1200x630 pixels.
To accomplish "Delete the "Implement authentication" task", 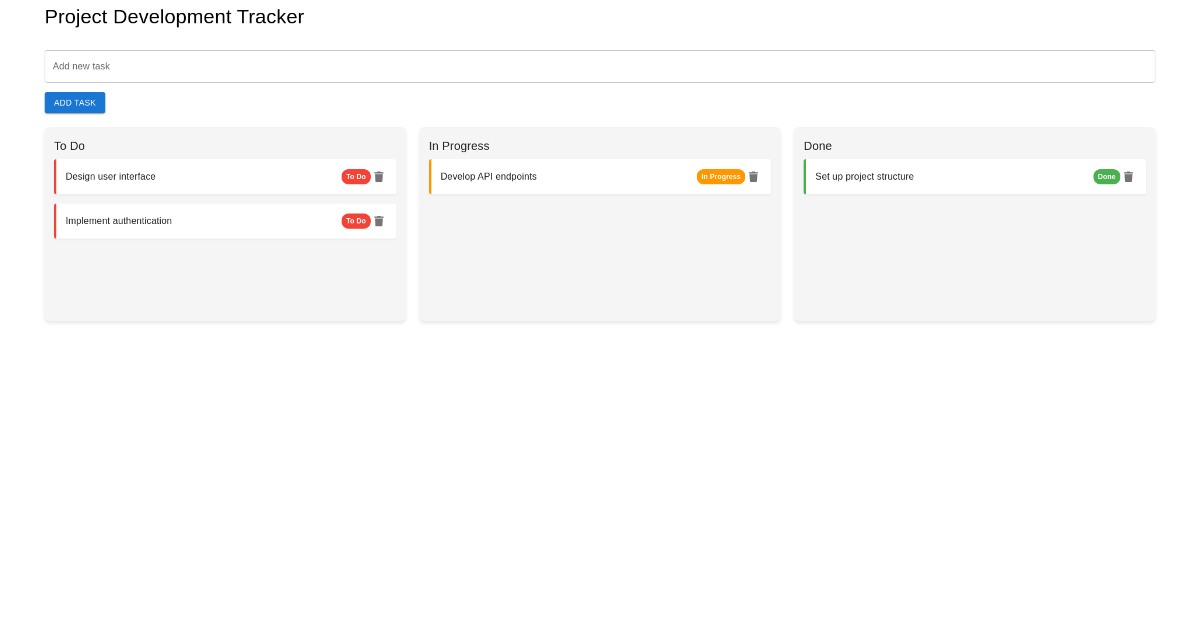I will click(378, 220).
